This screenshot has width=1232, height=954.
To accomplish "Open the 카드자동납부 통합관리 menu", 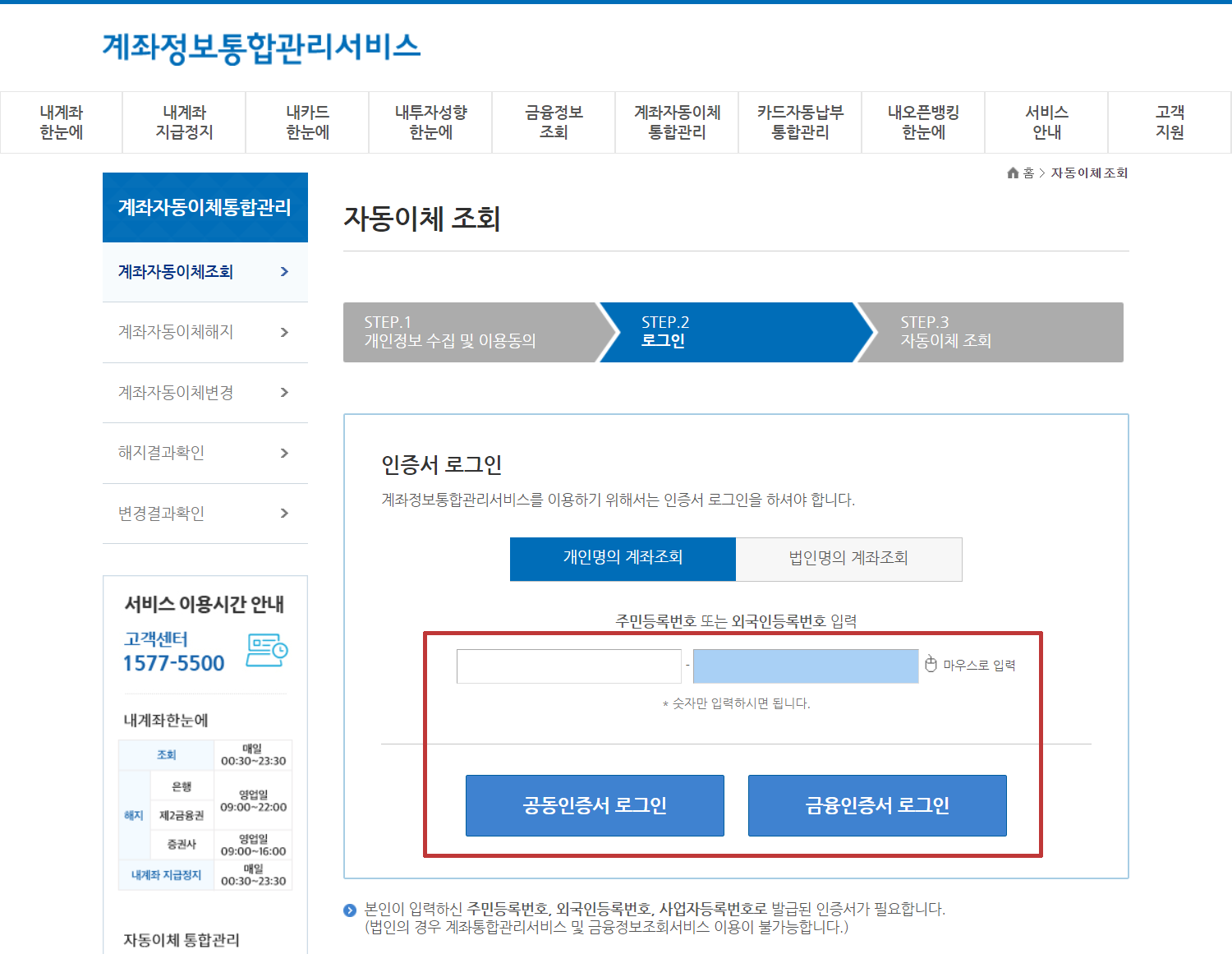I will [x=799, y=122].
